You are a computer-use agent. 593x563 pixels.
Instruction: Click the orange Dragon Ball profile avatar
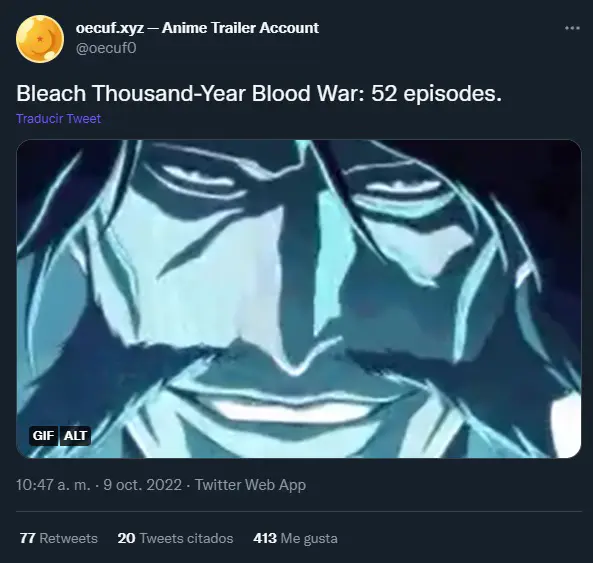[x=40, y=39]
